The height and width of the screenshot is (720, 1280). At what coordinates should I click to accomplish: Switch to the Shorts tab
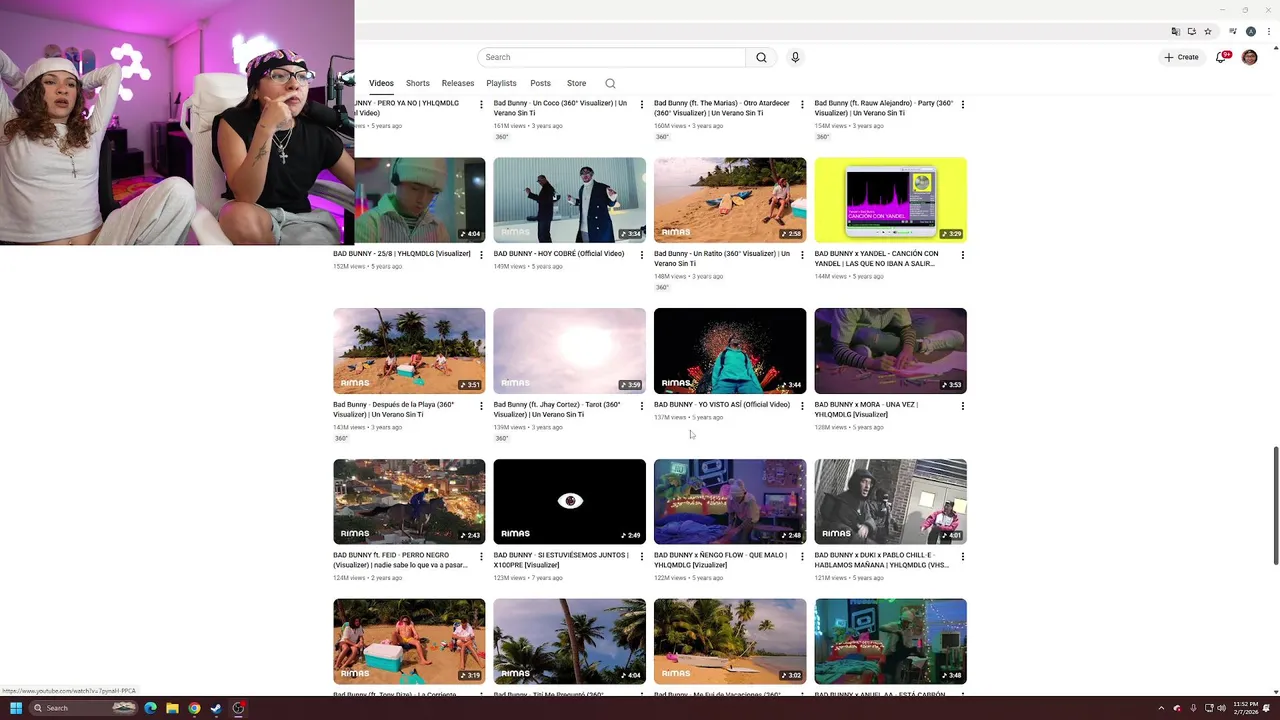418,83
